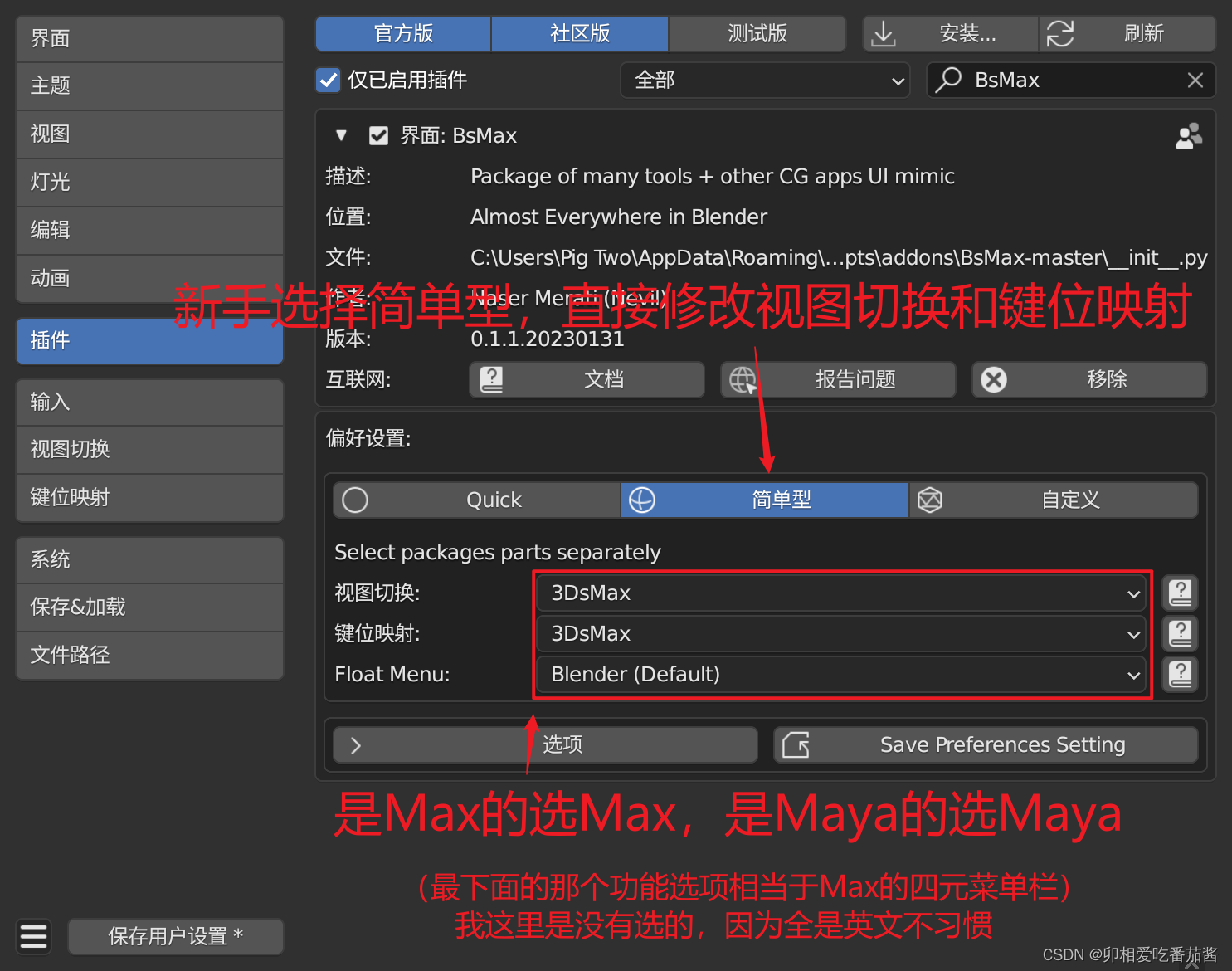Open help book for 视图切换 row
This screenshot has height=971, width=1232.
click(x=1180, y=593)
